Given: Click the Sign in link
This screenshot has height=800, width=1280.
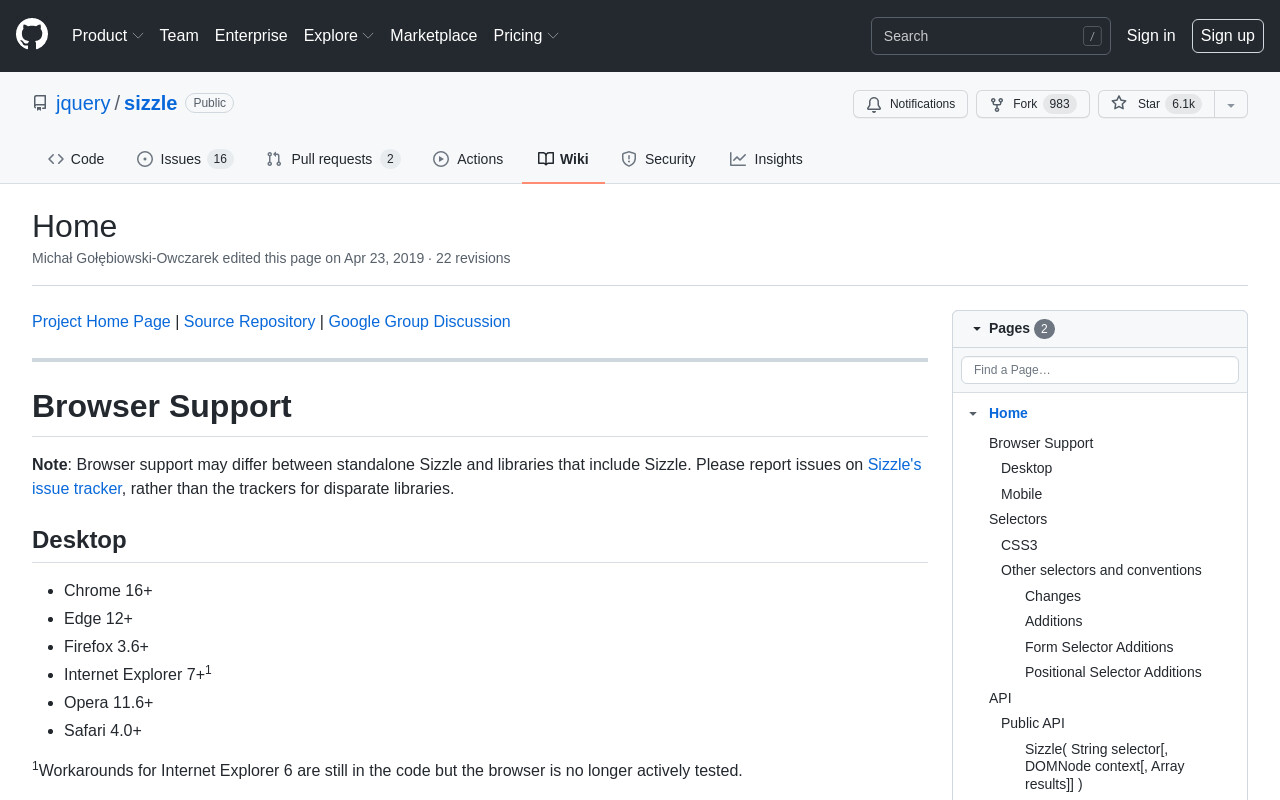Looking at the screenshot, I should click(1151, 36).
